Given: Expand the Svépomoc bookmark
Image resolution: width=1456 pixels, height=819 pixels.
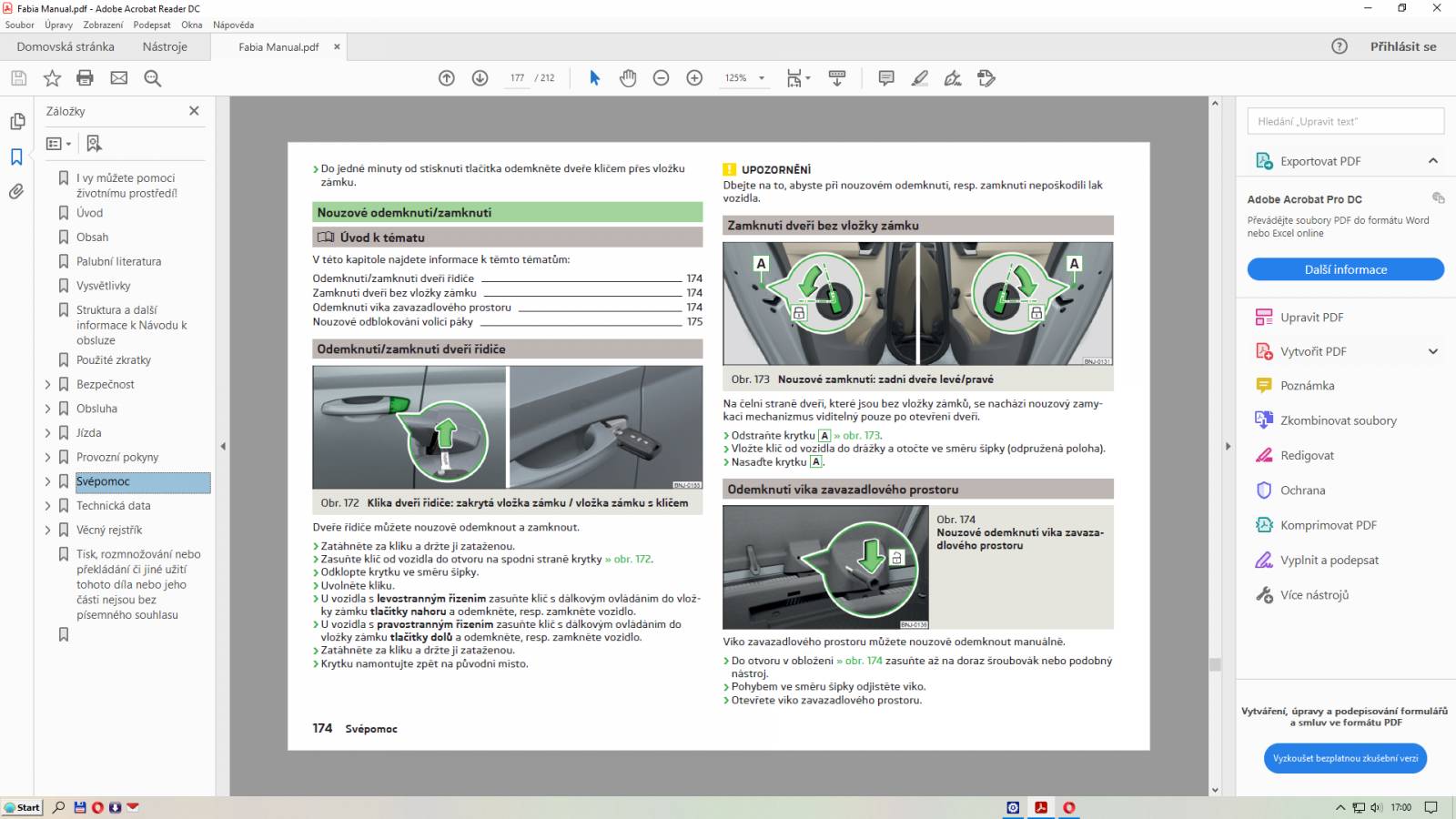Looking at the screenshot, I should [48, 481].
